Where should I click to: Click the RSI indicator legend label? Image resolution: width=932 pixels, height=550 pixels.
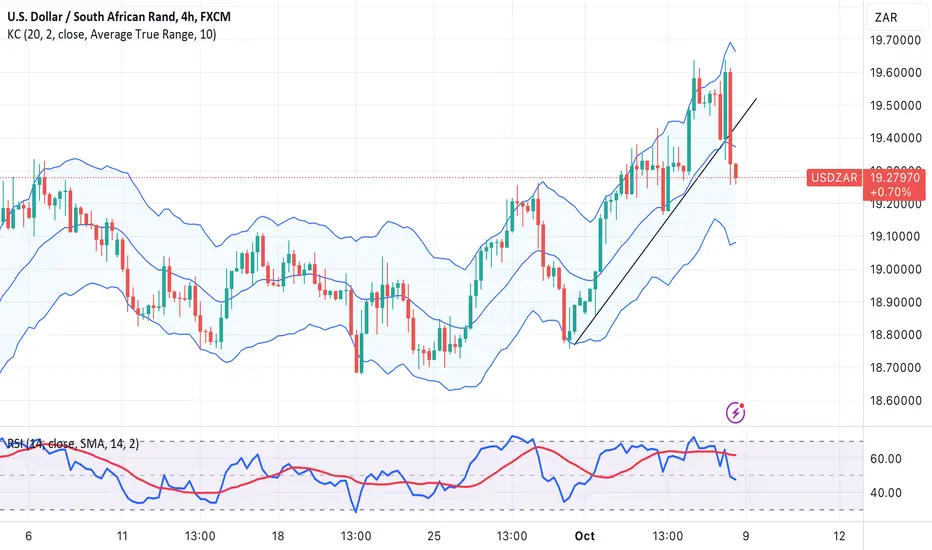point(73,444)
